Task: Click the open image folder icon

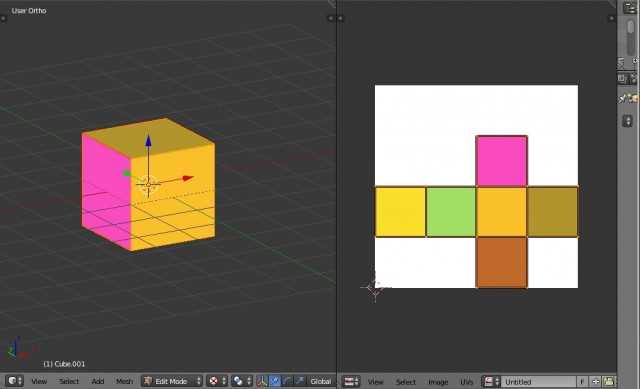Action: click(x=609, y=382)
